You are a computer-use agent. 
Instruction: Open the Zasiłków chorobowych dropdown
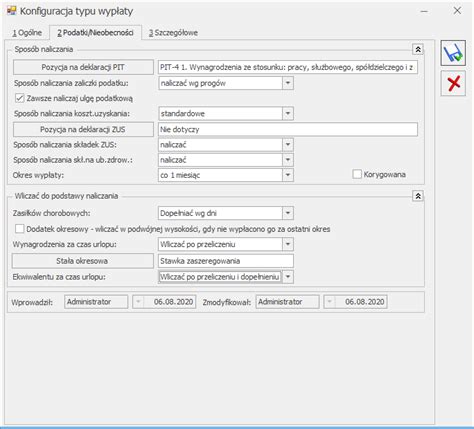(288, 213)
